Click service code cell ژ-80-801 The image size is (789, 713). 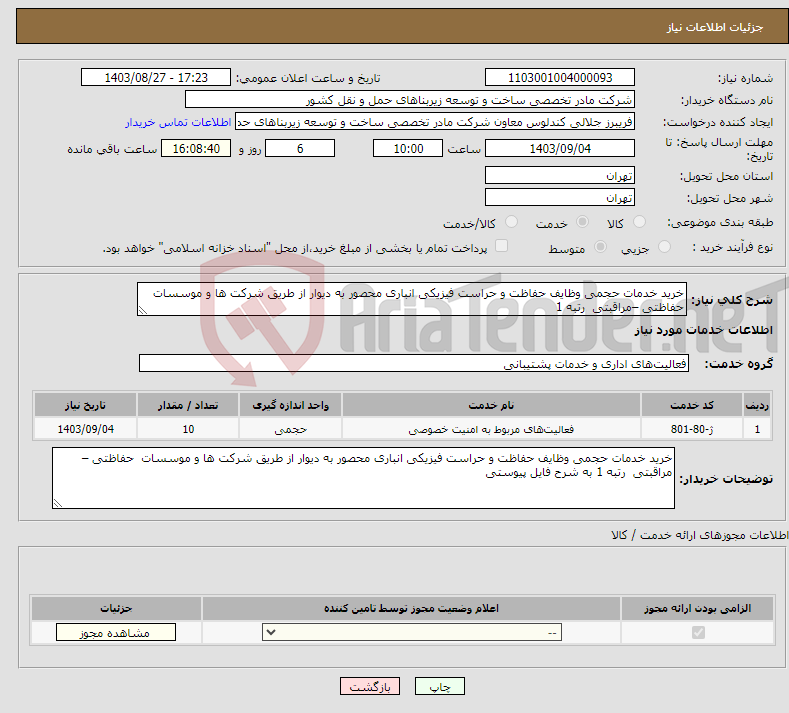[692, 429]
